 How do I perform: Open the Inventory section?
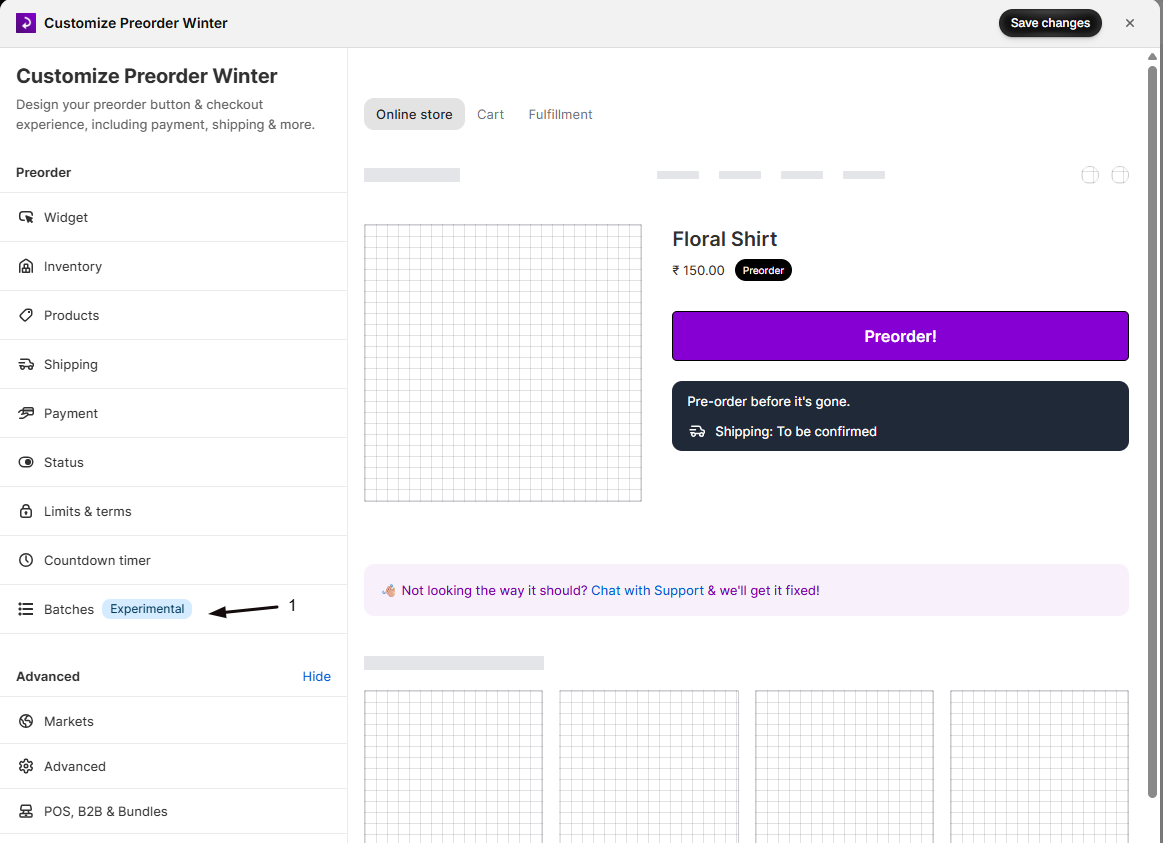174,266
